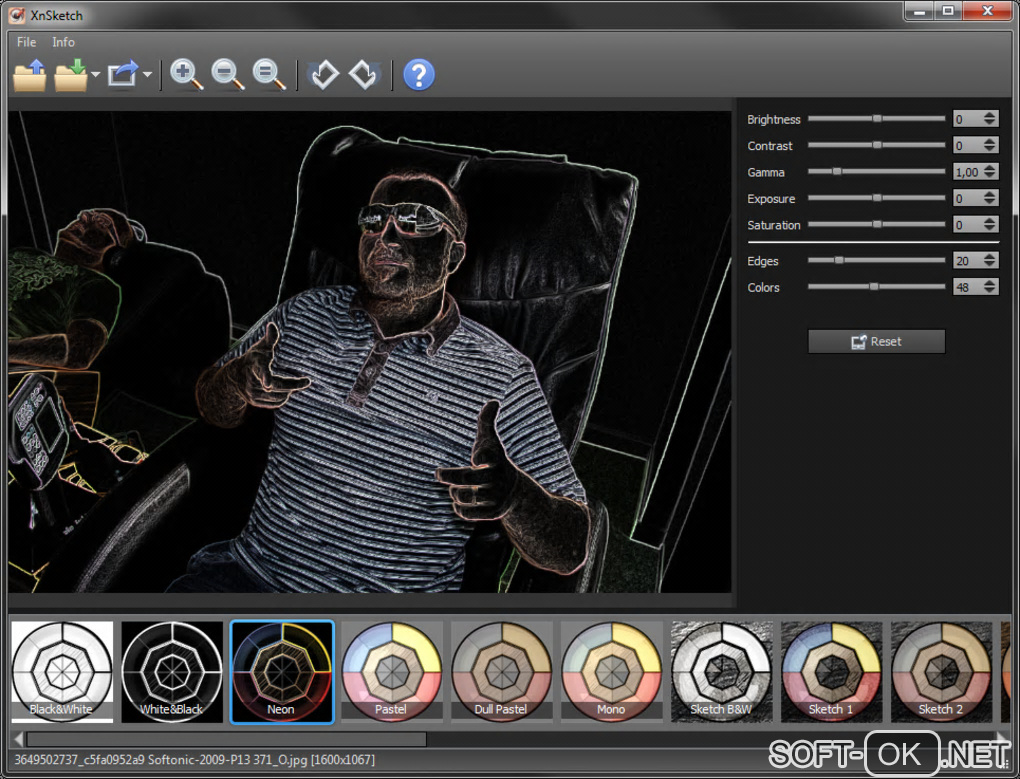This screenshot has width=1020, height=779.
Task: Select the Pastel effect preset
Action: (392, 672)
